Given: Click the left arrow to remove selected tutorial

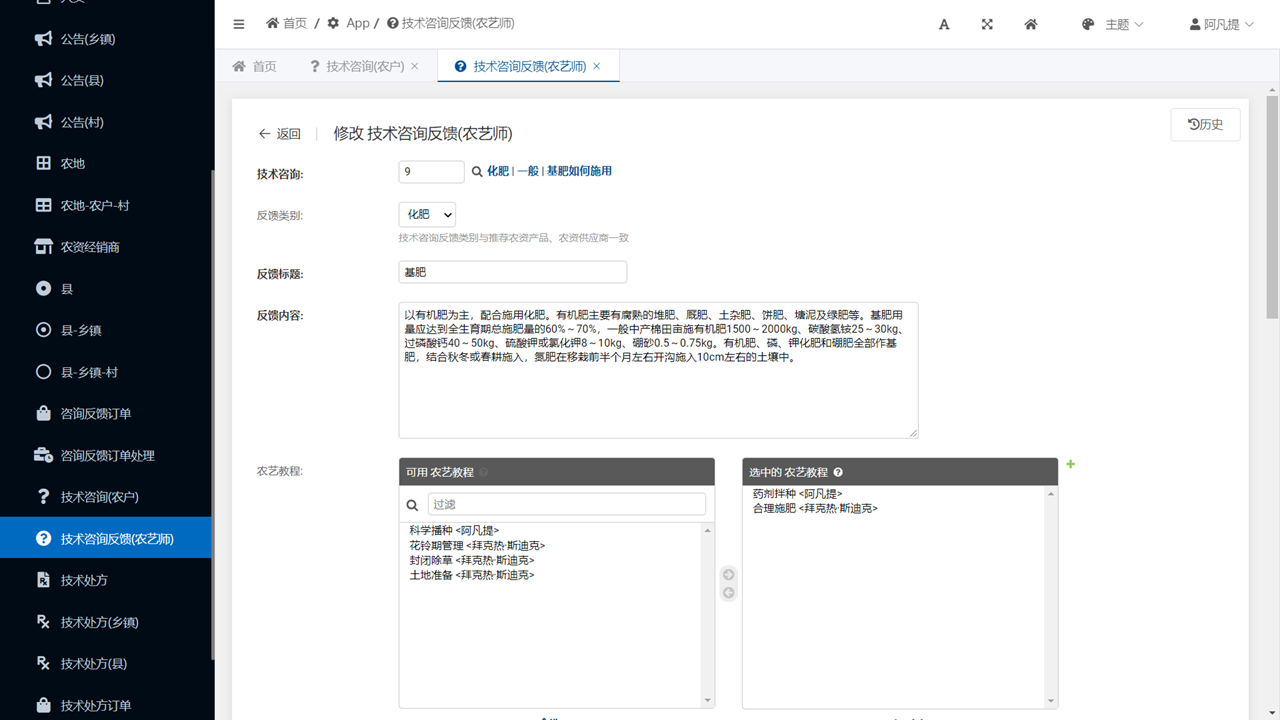Looking at the screenshot, I should click(x=728, y=593).
